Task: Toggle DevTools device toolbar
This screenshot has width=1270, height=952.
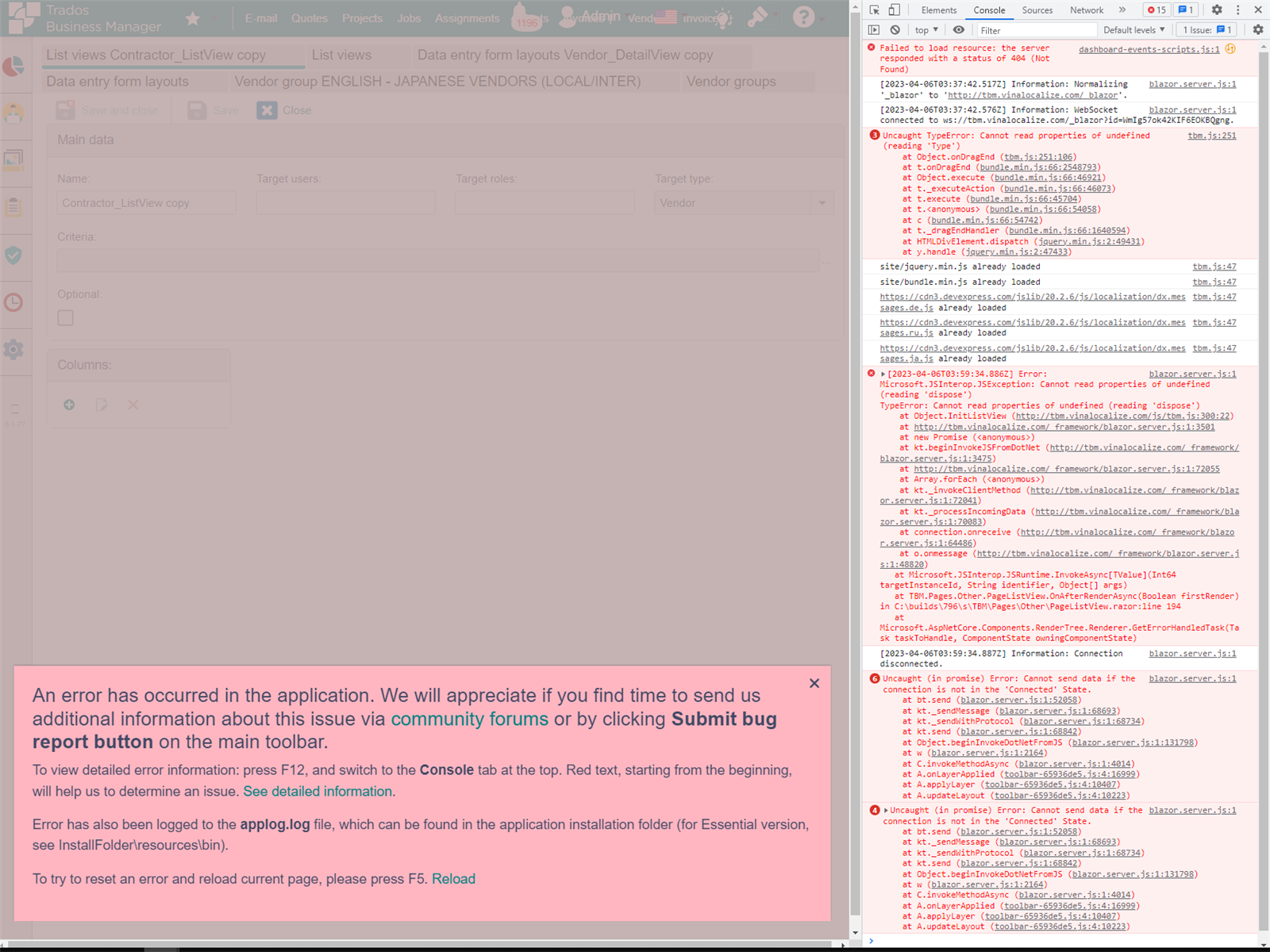Action: [x=894, y=10]
